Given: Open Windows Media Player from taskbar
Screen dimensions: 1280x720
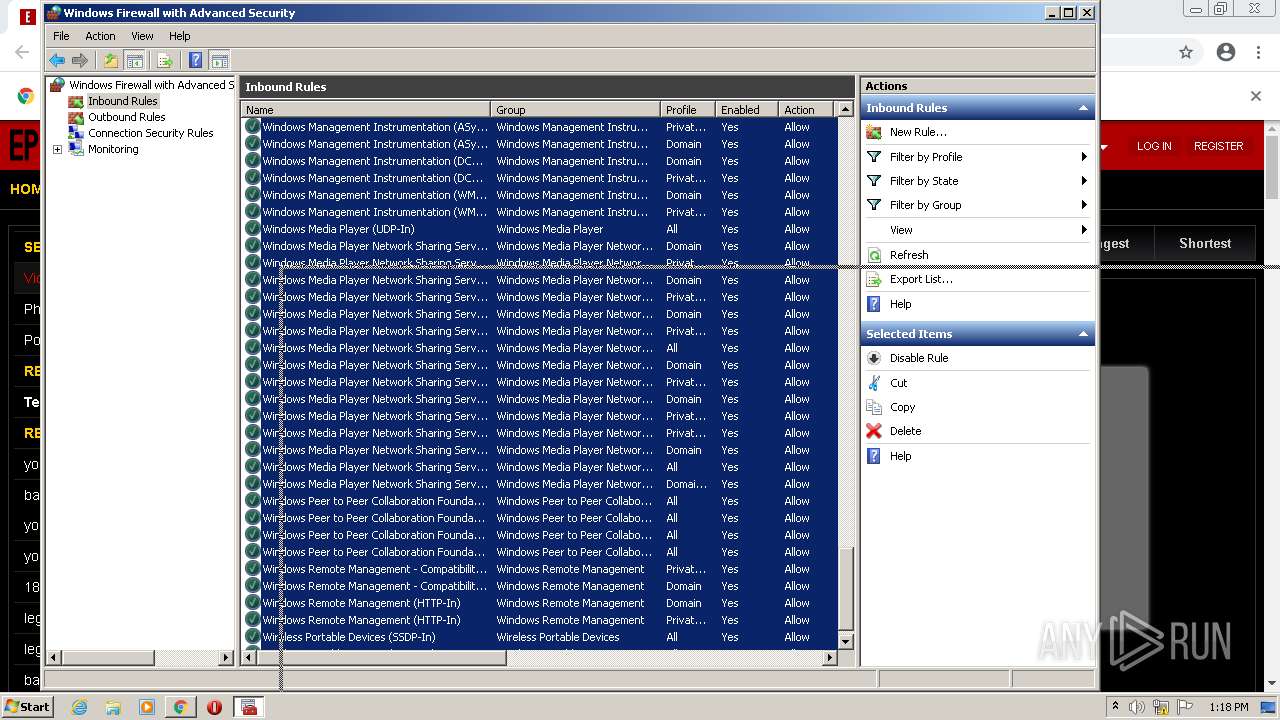Looking at the screenshot, I should (x=147, y=707).
